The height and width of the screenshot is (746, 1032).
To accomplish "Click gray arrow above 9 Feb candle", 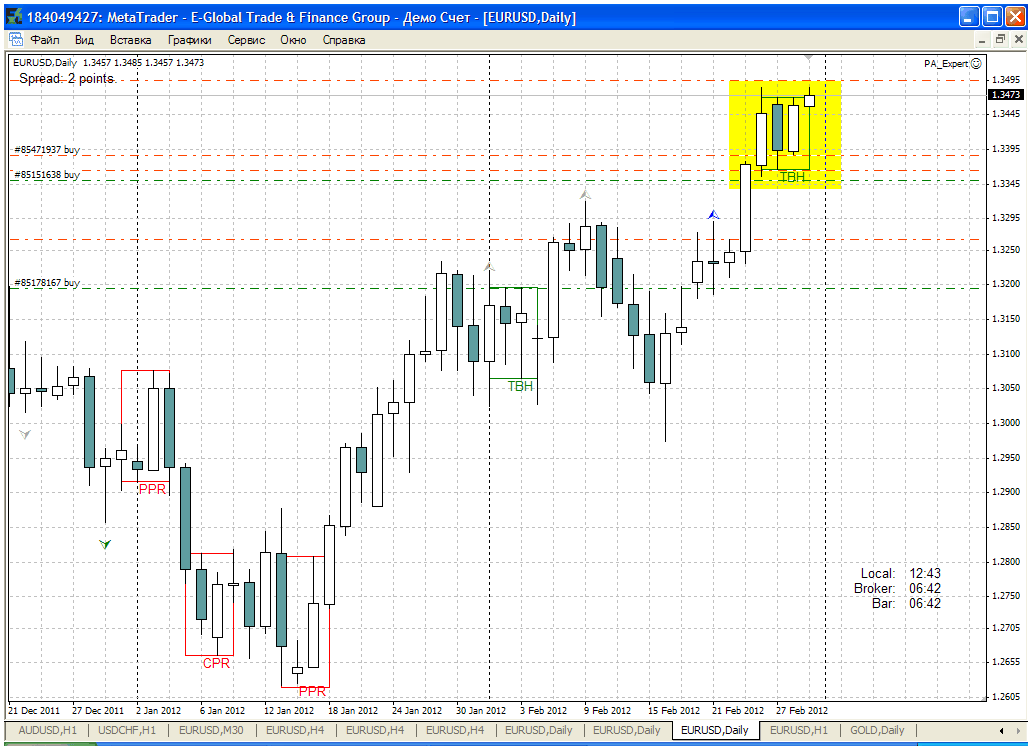I will coord(585,195).
